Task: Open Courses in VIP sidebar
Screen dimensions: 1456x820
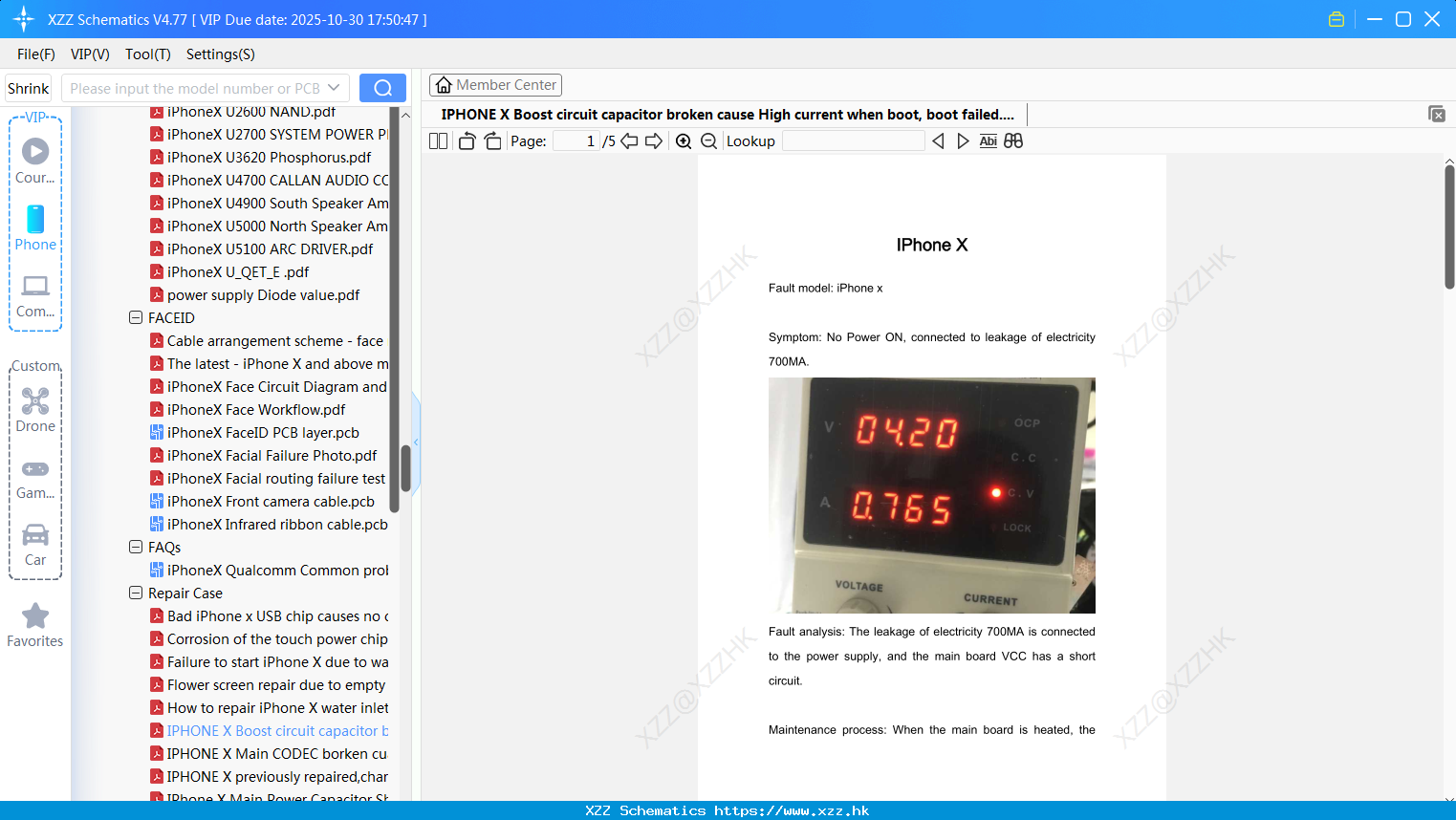Action: coord(35,161)
